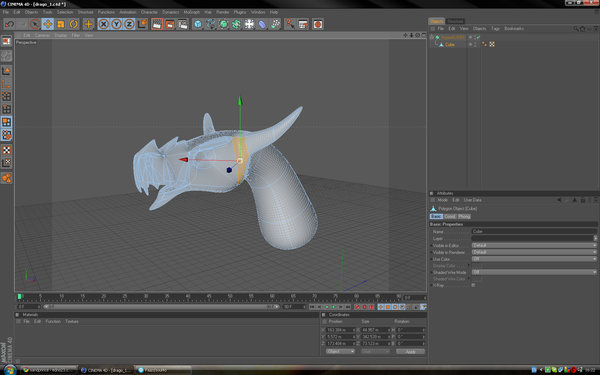The image size is (600, 375).
Task: Open the Visible in Editor dropdown
Action: pos(534,245)
